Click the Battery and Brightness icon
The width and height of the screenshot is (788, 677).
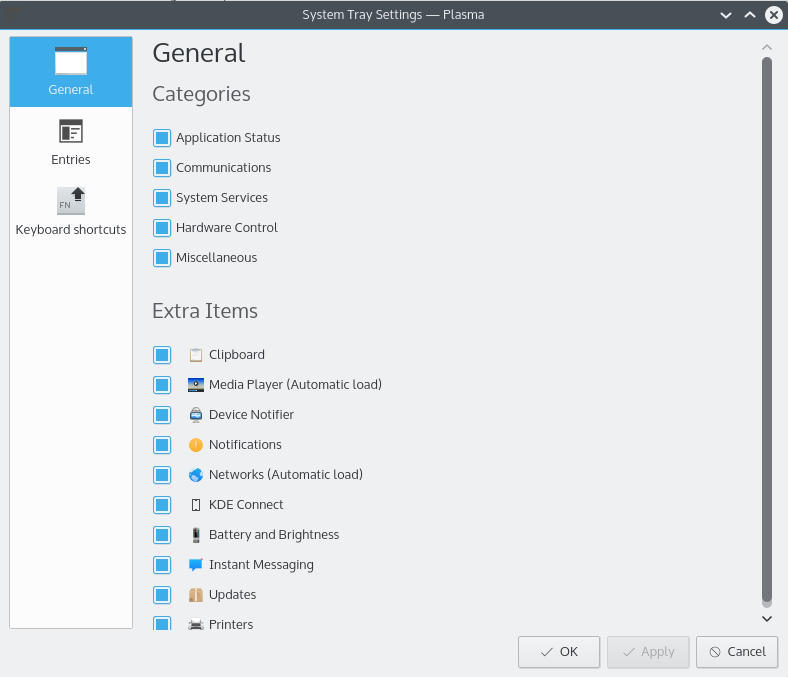click(195, 535)
